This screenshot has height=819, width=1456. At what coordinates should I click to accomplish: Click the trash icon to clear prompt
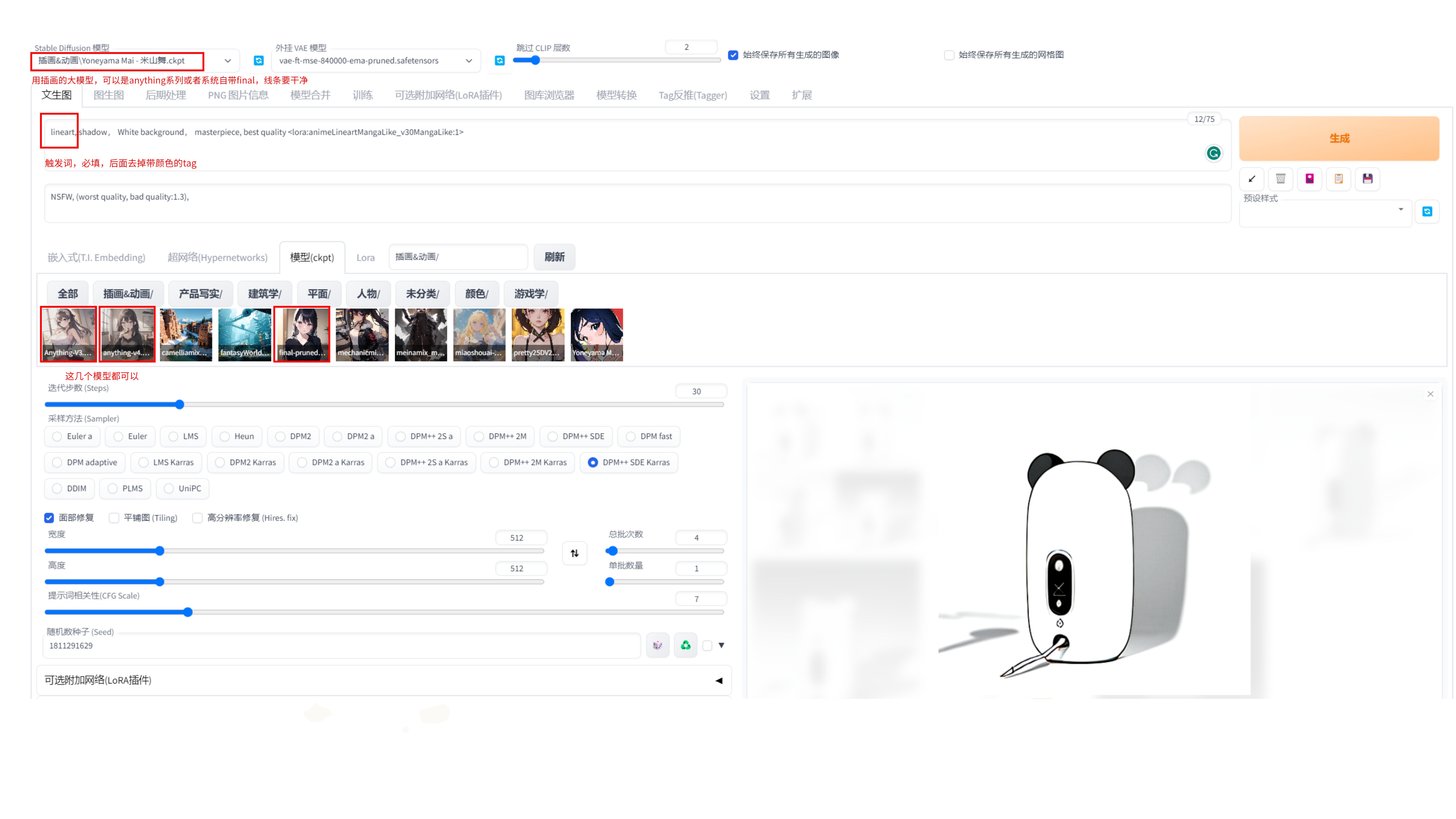(x=1281, y=179)
